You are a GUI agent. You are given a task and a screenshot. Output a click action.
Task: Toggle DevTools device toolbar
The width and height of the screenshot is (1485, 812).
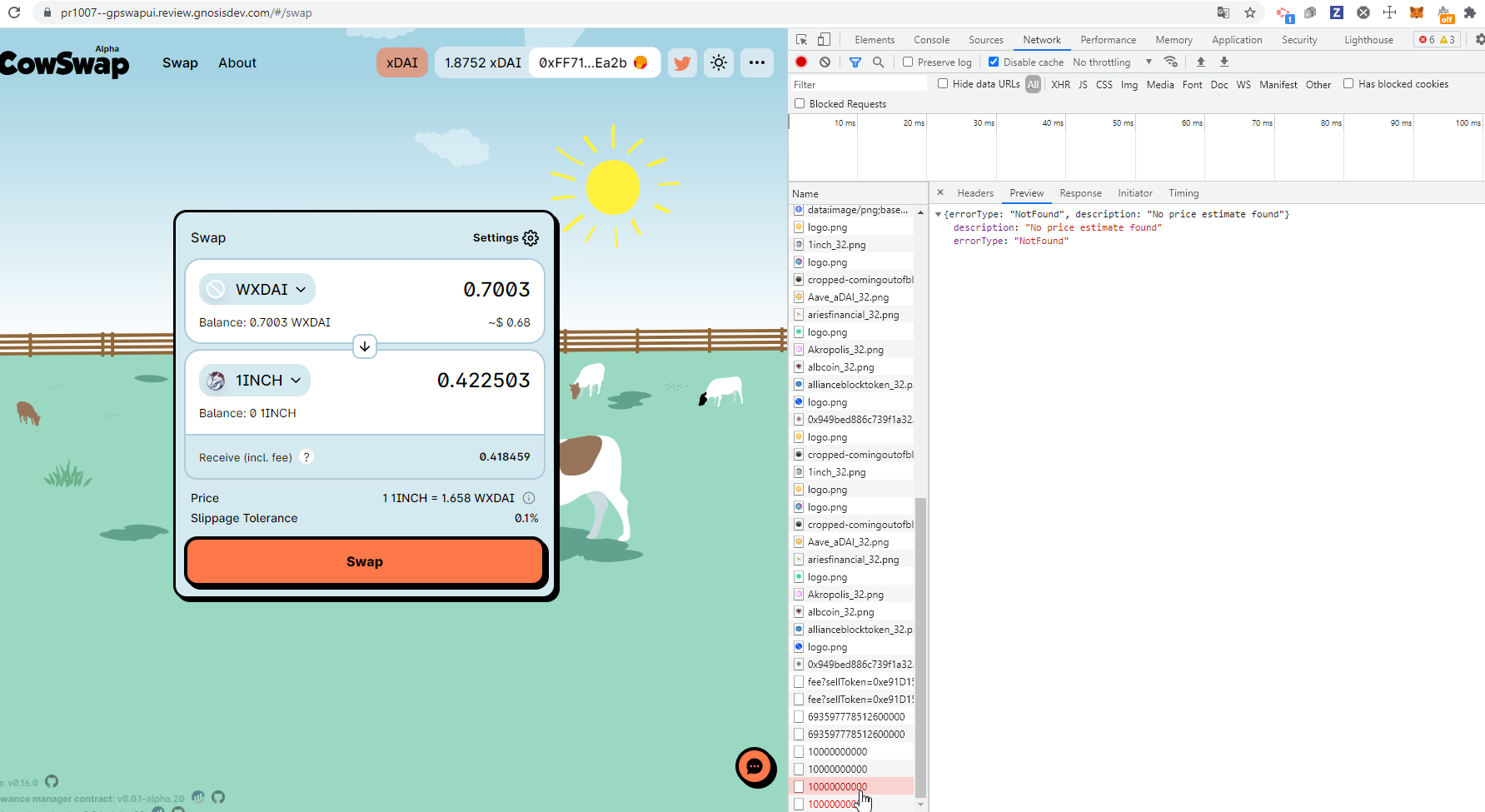coord(824,39)
